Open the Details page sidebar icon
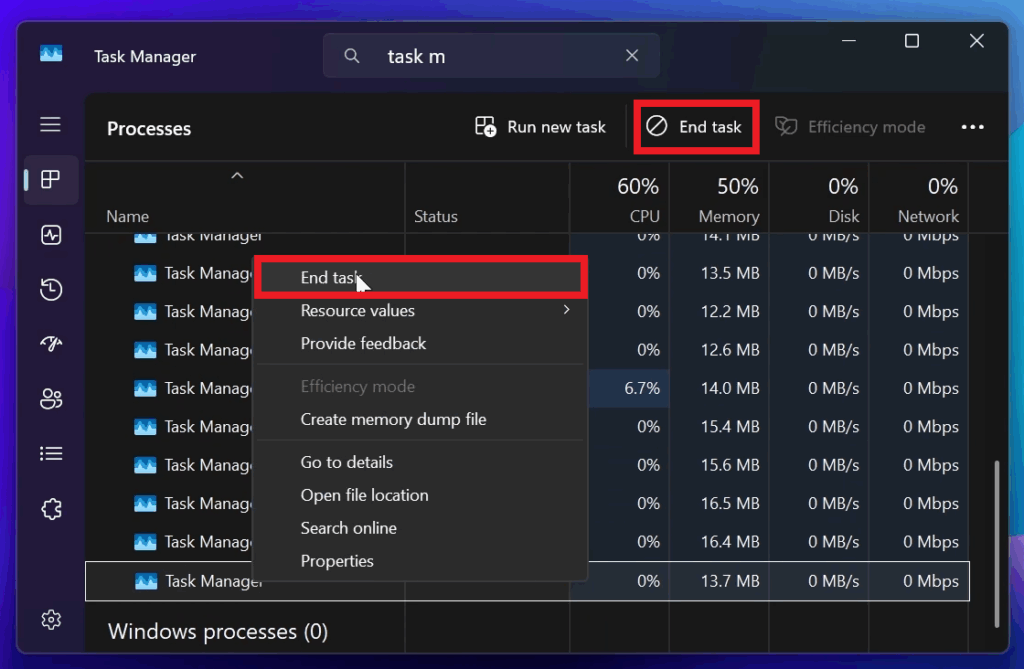 coord(50,454)
